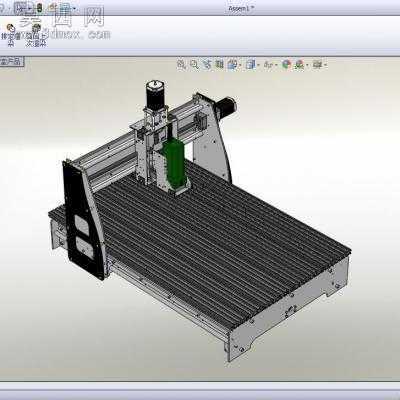Expand the Apply Scene dropdown arrow

point(307,65)
